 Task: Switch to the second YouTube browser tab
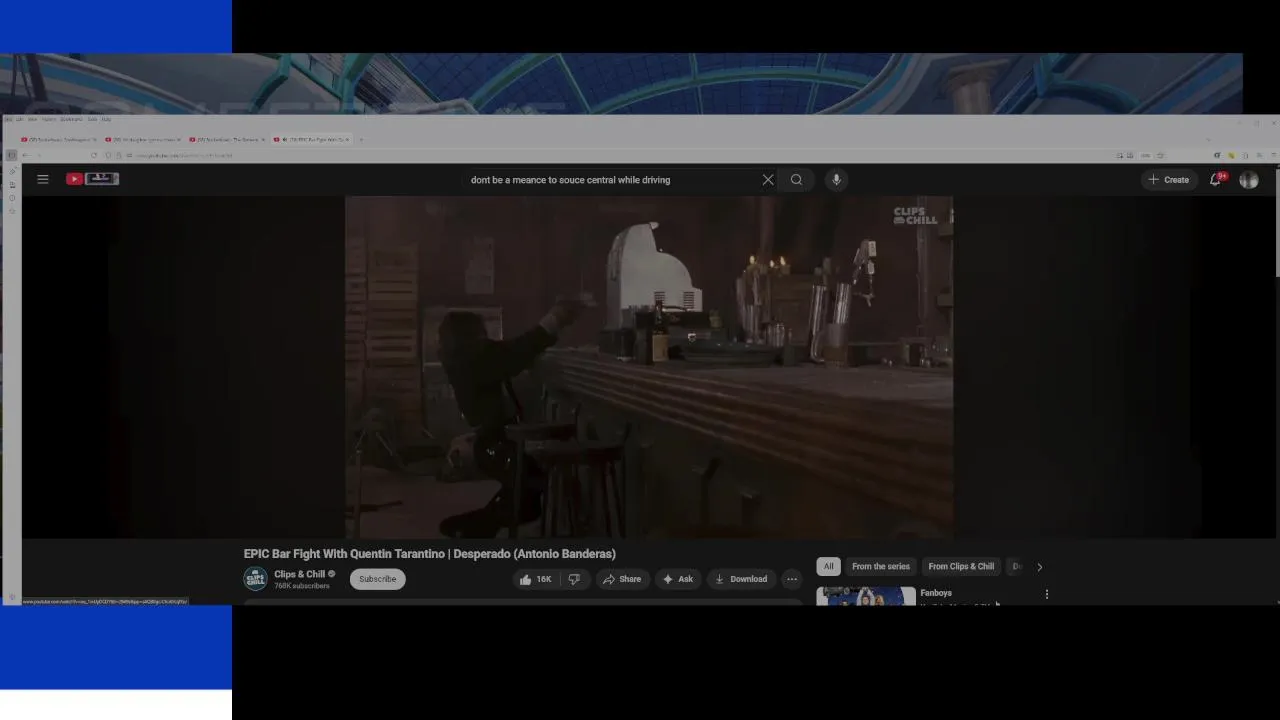[x=142, y=140]
